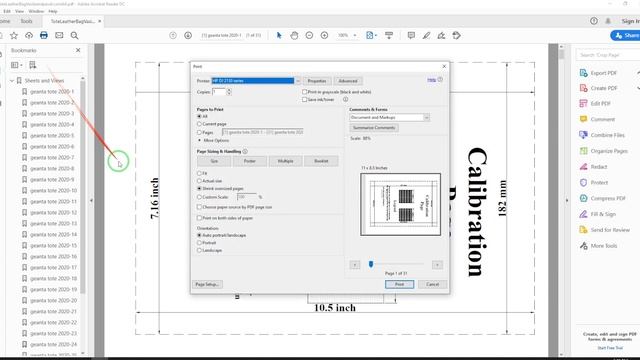The height and width of the screenshot is (360, 640).
Task: Select Current page radio button
Action: 200,124
